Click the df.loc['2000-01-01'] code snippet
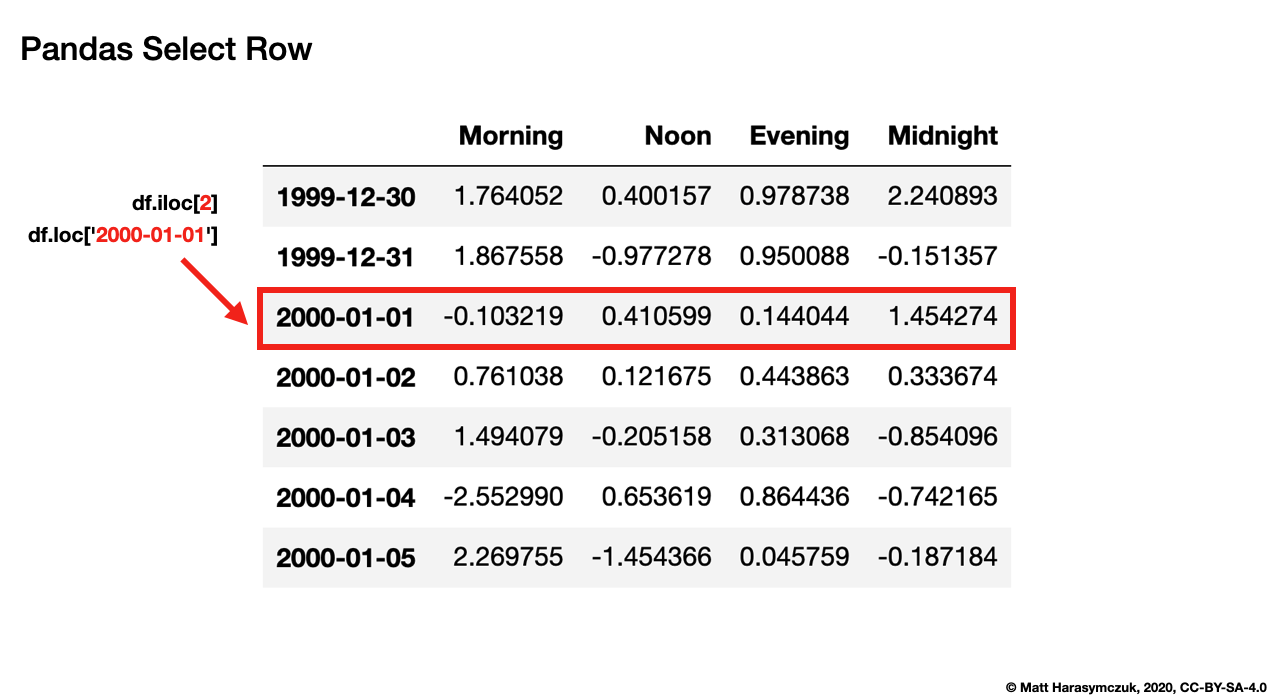This screenshot has height=699, width=1273. click(x=125, y=235)
